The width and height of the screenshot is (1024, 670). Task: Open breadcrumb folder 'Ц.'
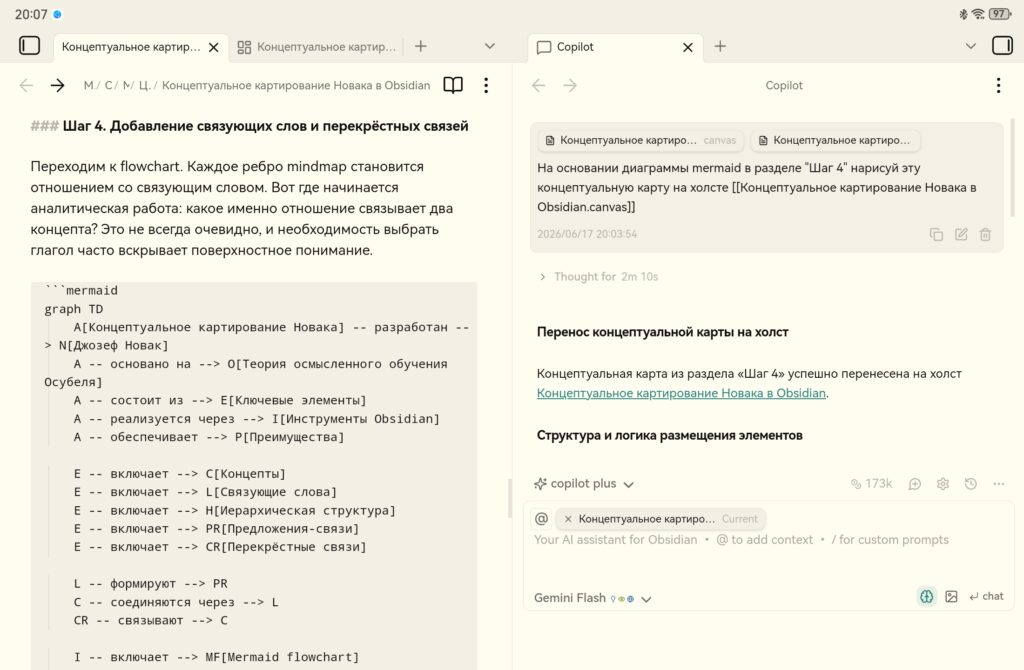point(144,85)
